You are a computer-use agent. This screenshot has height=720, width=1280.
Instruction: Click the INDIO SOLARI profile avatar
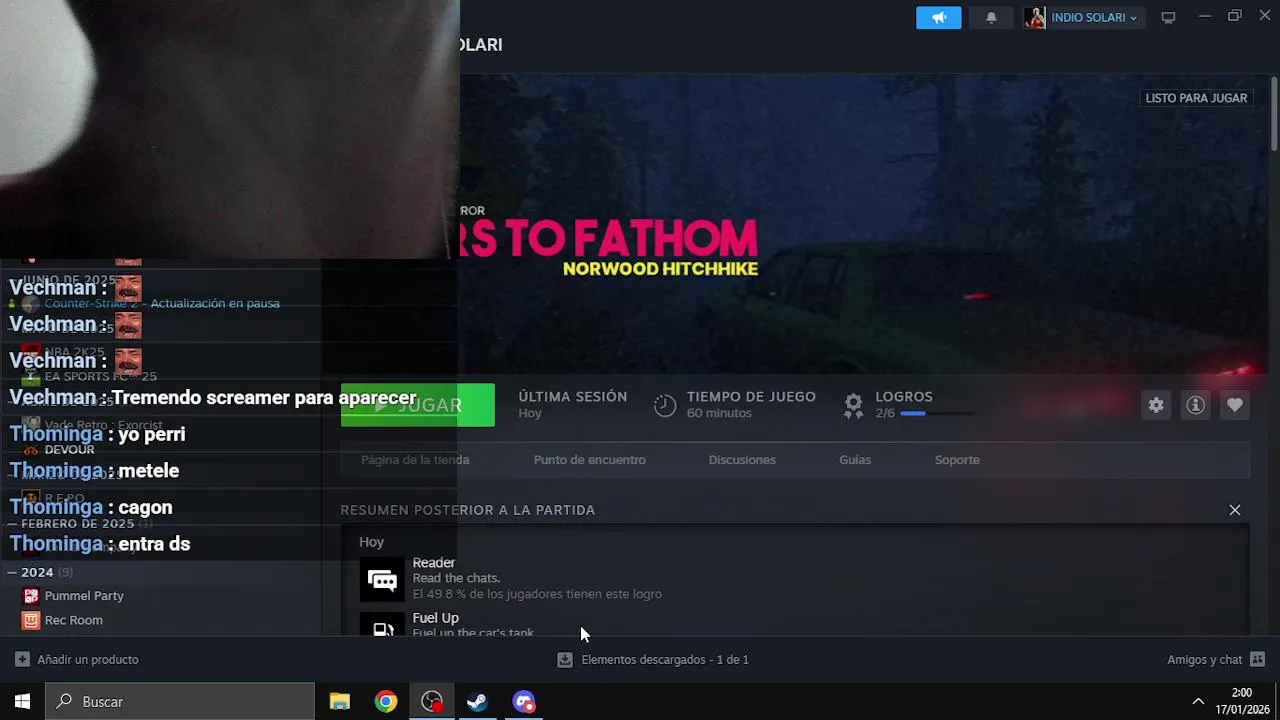pos(1035,18)
